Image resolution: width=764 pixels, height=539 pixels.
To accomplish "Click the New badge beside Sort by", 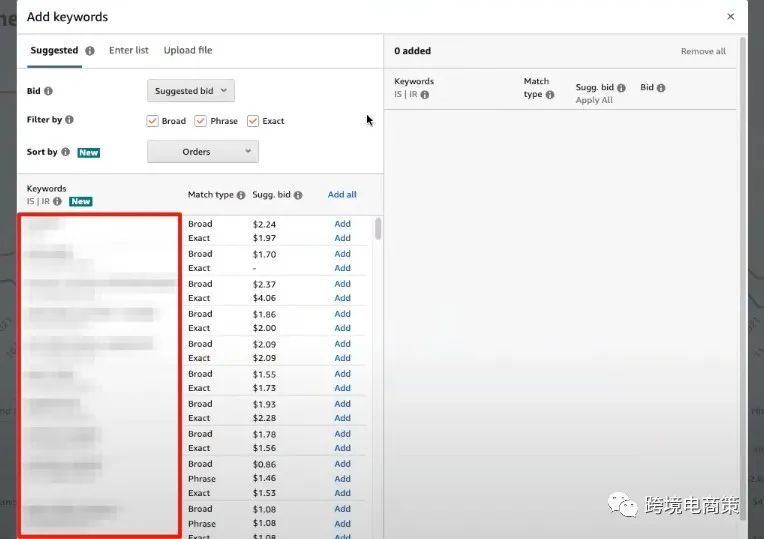I will click(89, 153).
